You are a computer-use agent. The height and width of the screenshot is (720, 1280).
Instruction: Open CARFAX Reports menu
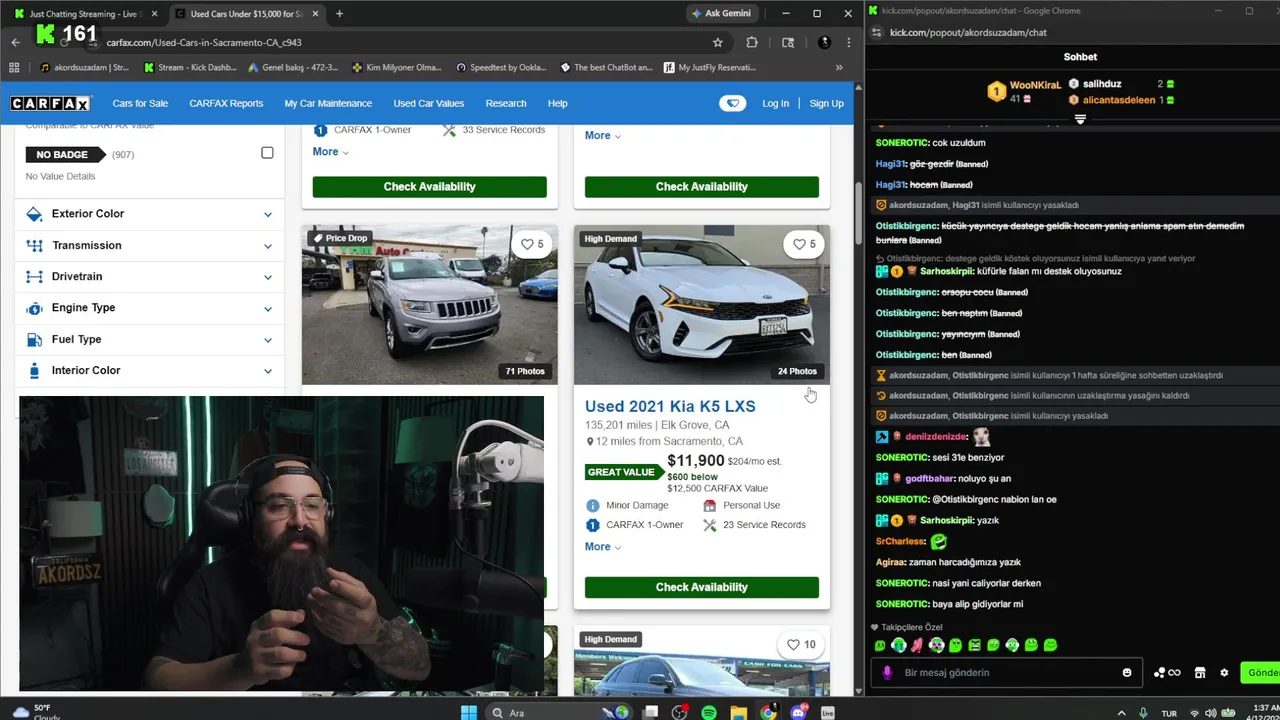click(x=226, y=103)
